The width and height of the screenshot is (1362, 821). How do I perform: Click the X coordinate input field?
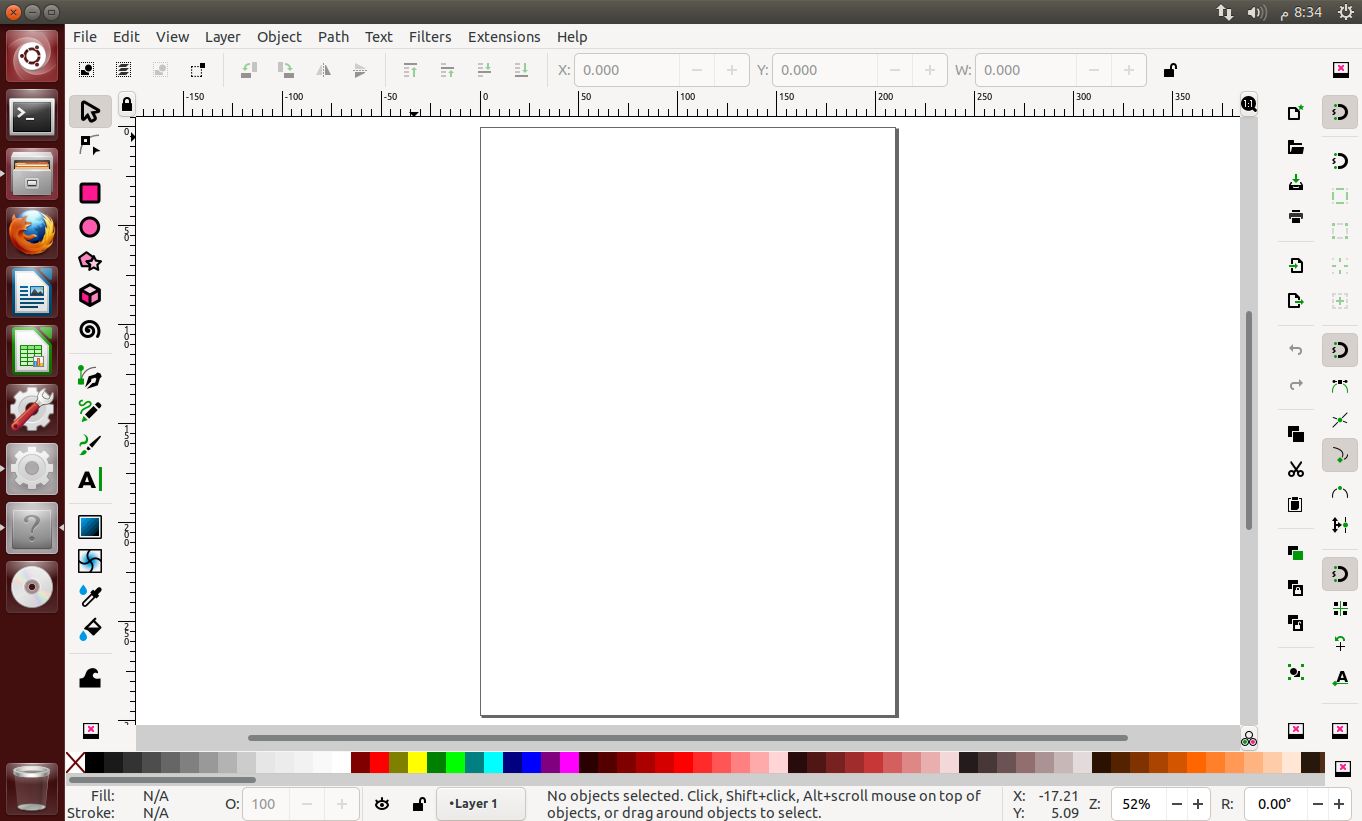tap(627, 70)
